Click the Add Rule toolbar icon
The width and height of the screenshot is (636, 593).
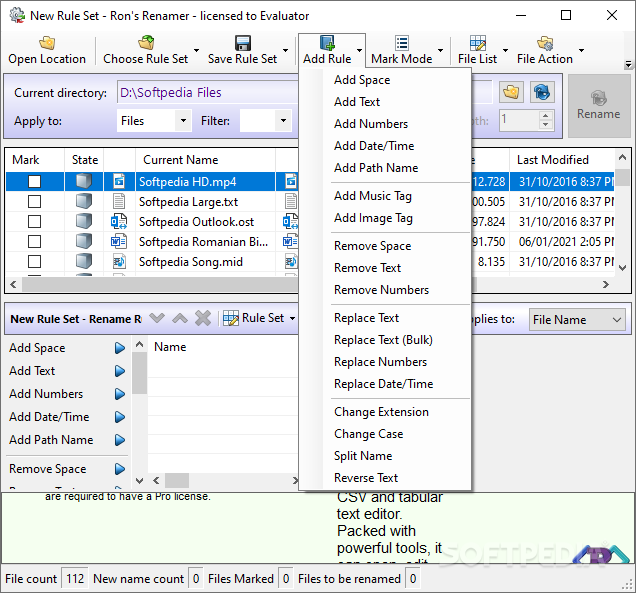(x=327, y=43)
